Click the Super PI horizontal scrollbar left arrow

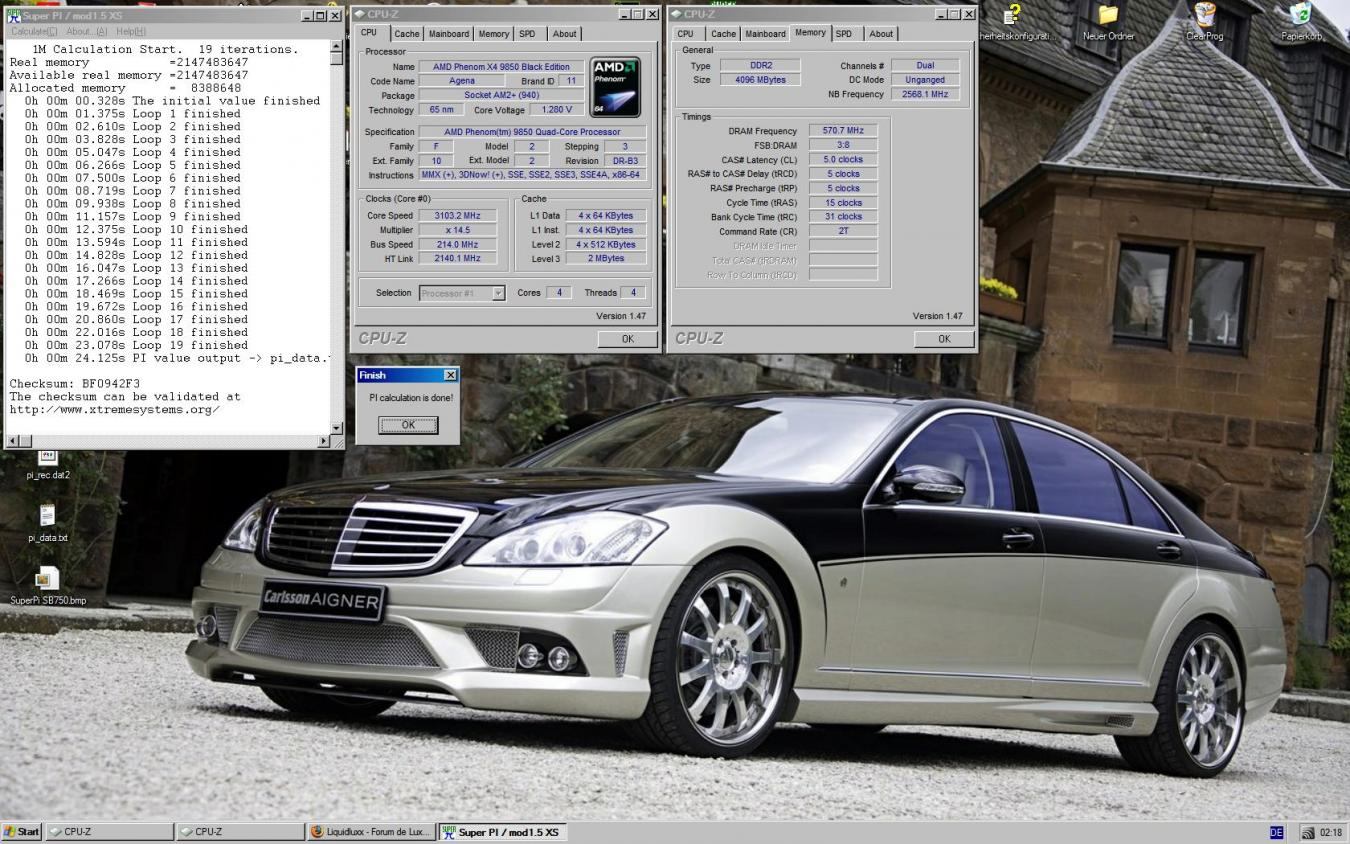click(12, 441)
